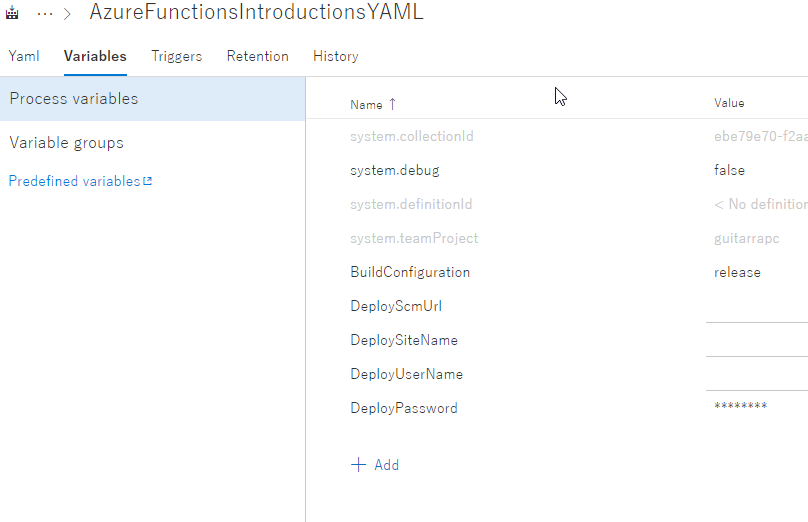
Task: Open the Triggers tab
Action: click(x=177, y=56)
